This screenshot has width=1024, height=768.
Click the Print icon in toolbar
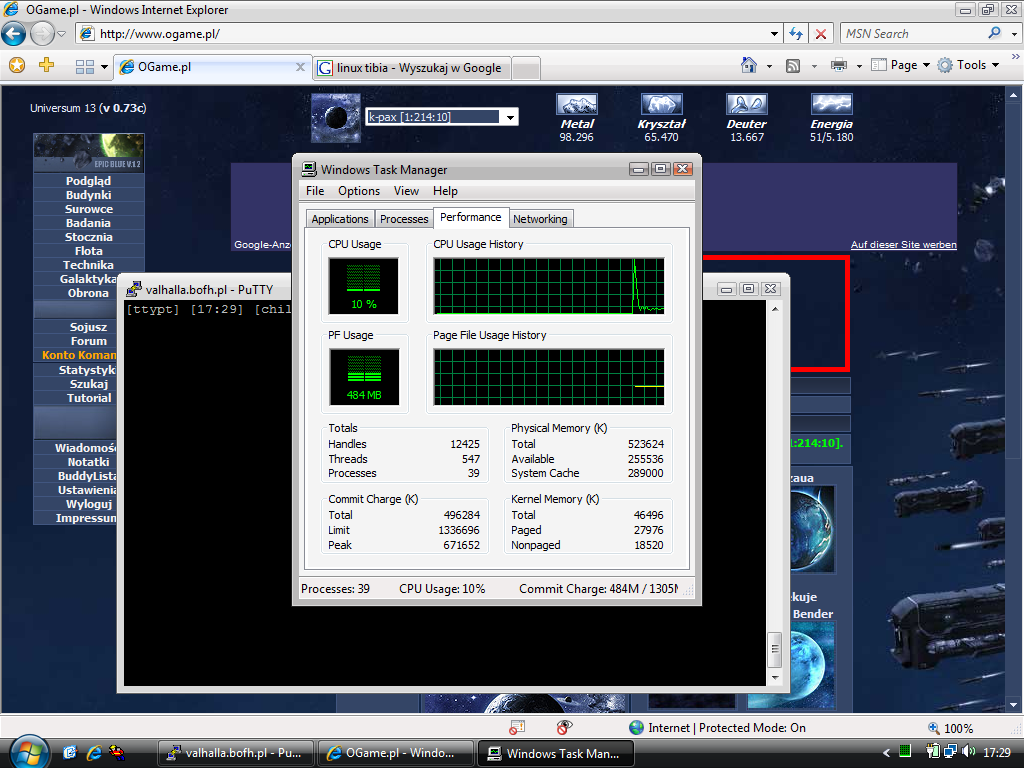pos(838,66)
